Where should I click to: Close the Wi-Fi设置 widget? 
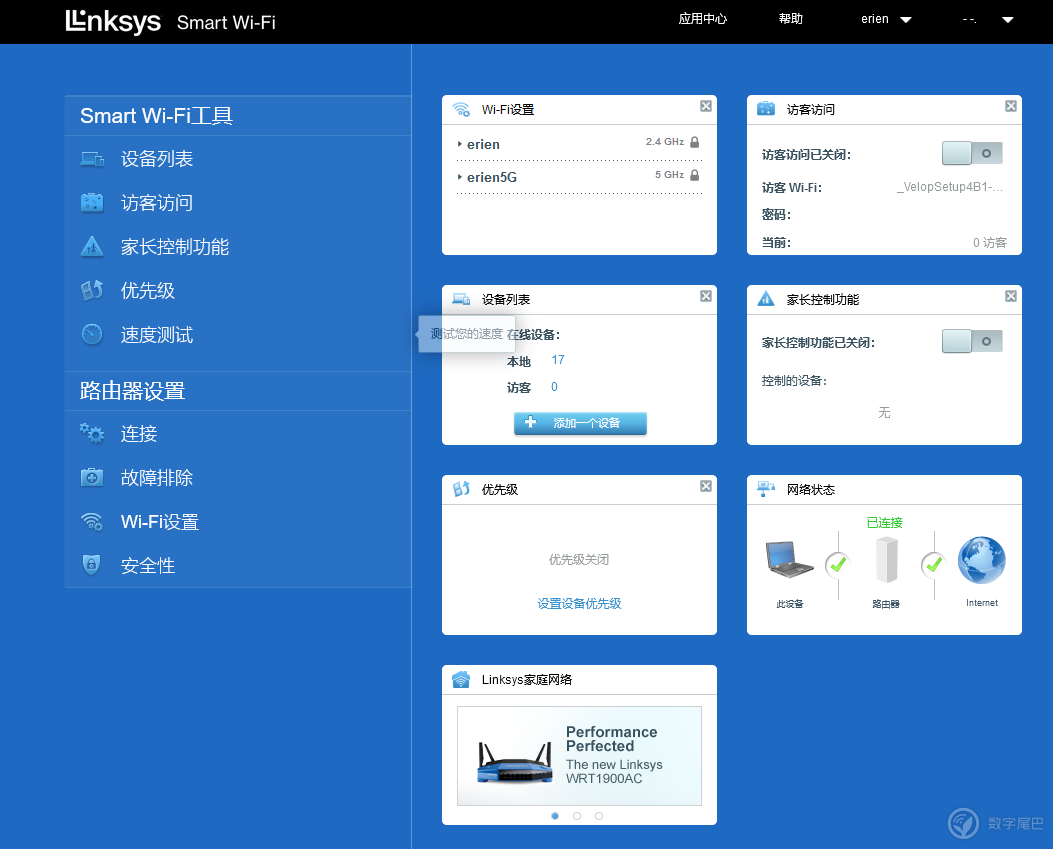click(706, 106)
